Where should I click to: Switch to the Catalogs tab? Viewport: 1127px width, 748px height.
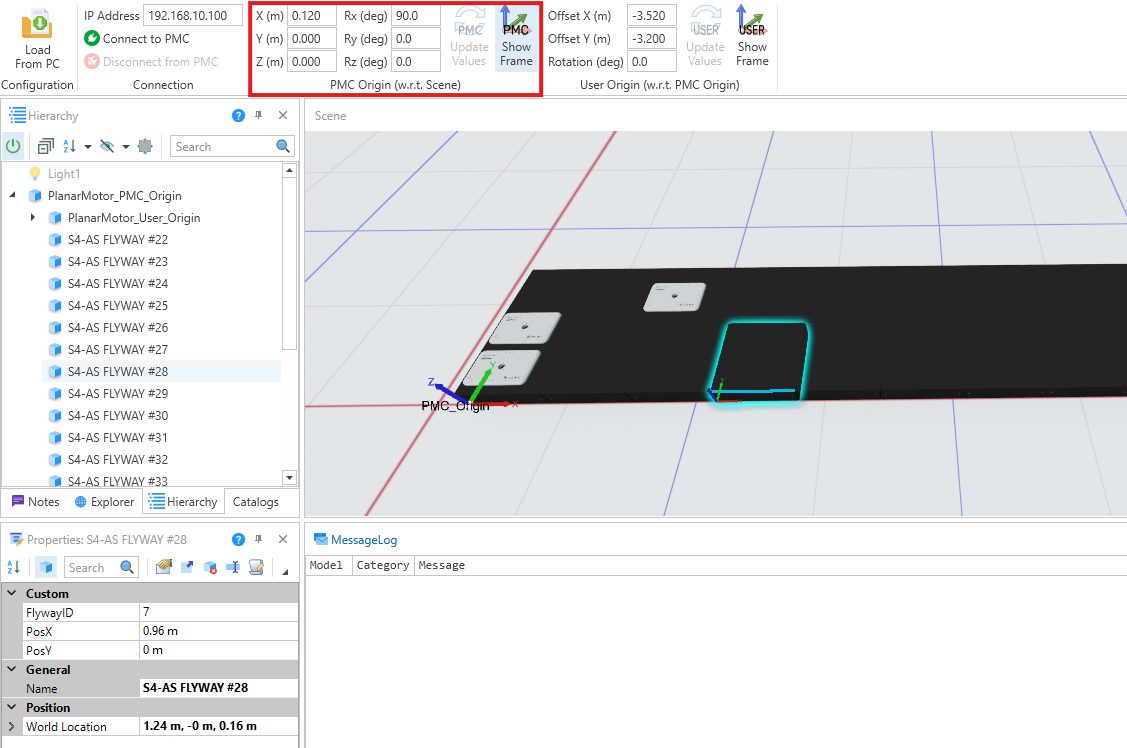point(255,502)
